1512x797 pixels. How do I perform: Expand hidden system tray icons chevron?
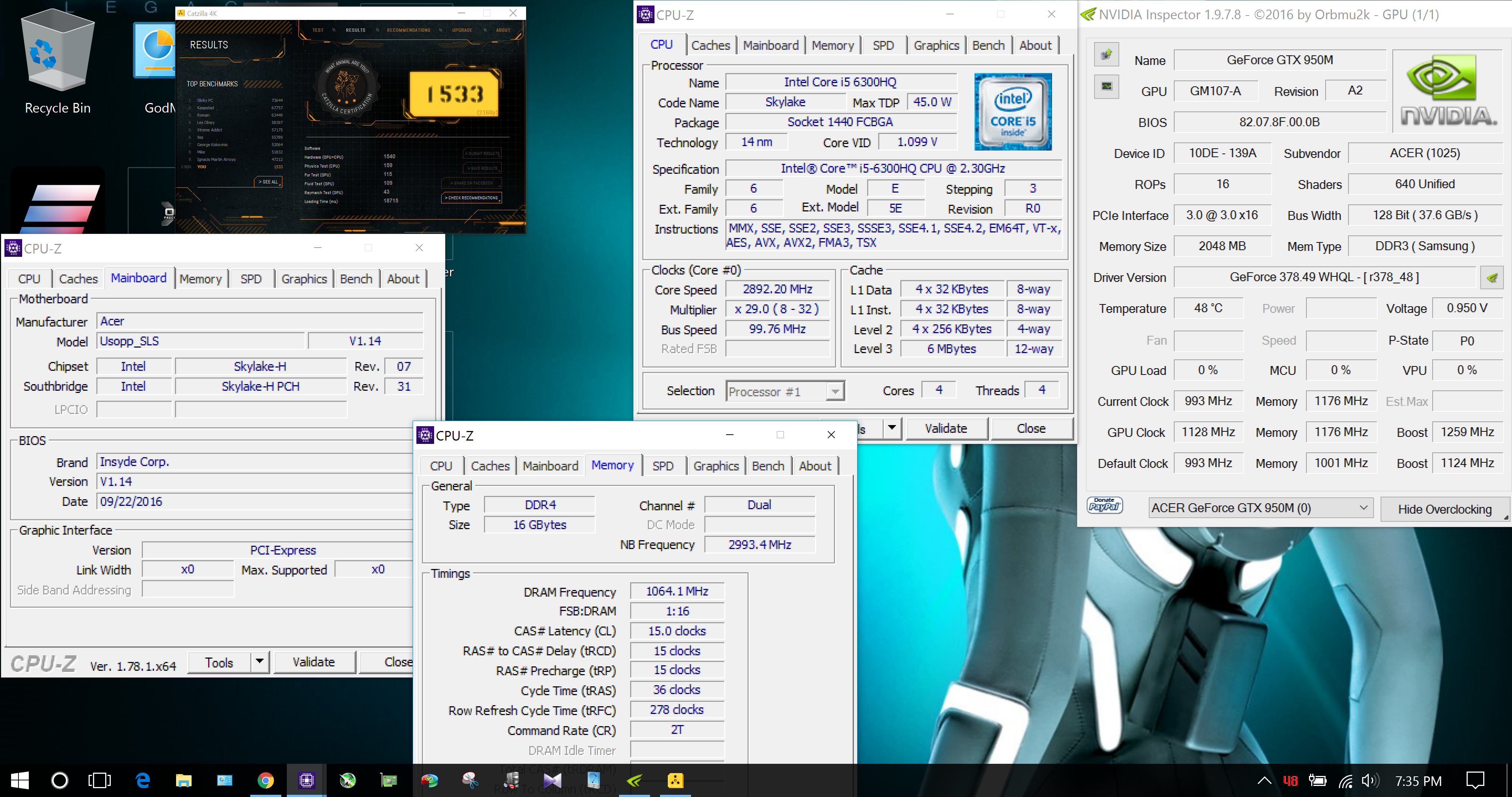(x=1264, y=780)
